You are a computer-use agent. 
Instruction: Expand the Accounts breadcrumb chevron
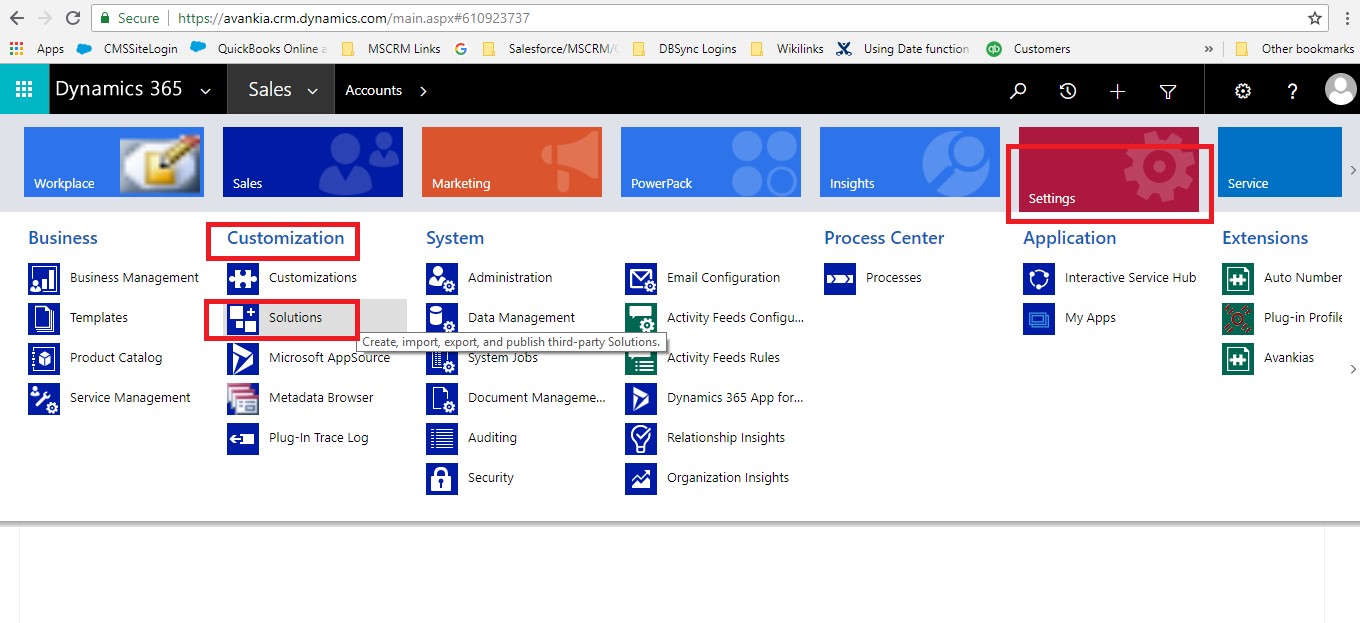(423, 91)
